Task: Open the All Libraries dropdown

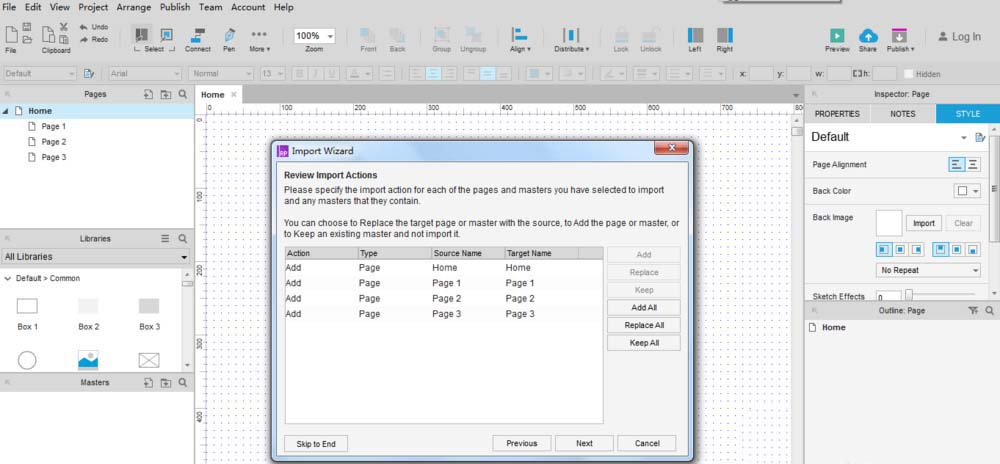Action: pyautogui.click(x=95, y=257)
